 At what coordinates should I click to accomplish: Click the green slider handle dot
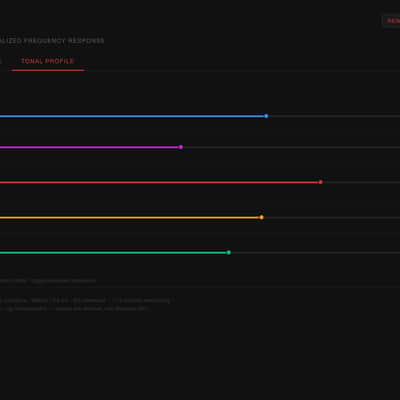(x=229, y=252)
